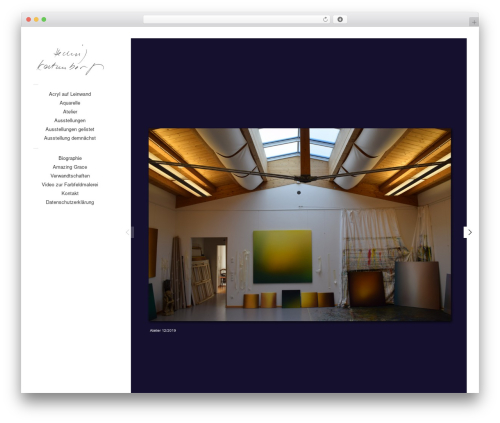This screenshot has width=500, height=423.
Task: Open Ausstellungen page
Action: point(70,120)
